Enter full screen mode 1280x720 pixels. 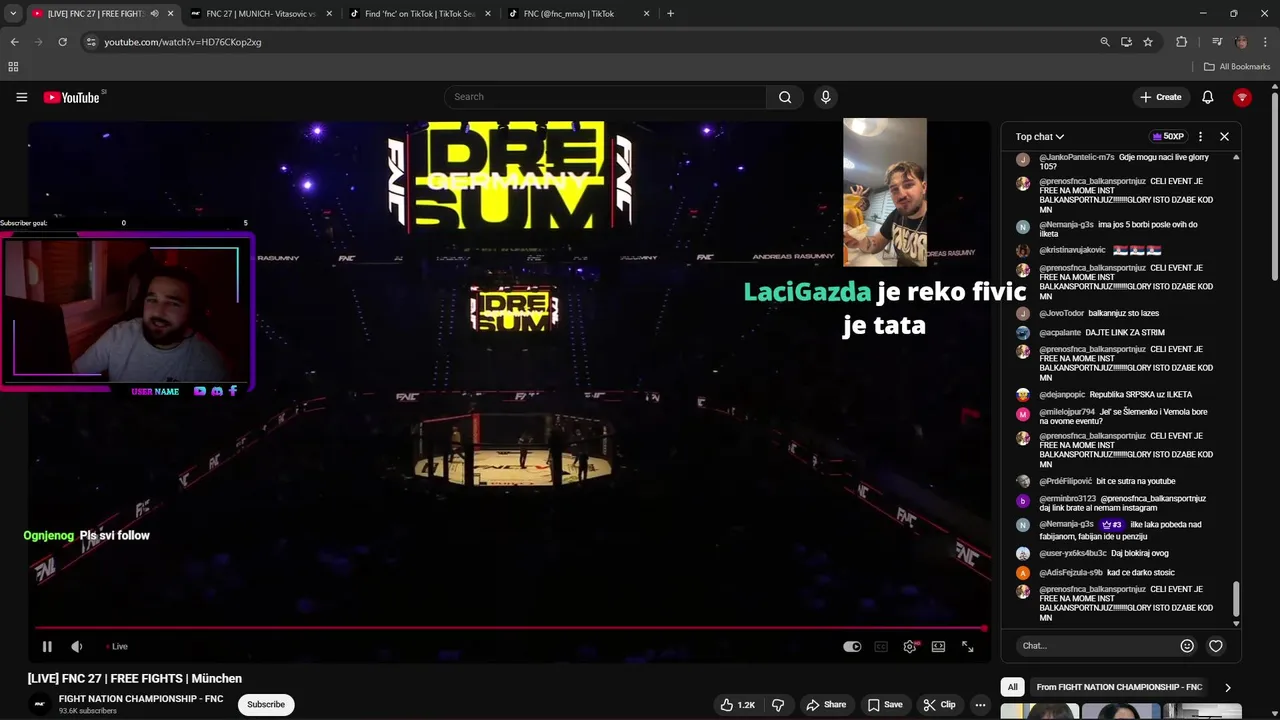tap(967, 646)
